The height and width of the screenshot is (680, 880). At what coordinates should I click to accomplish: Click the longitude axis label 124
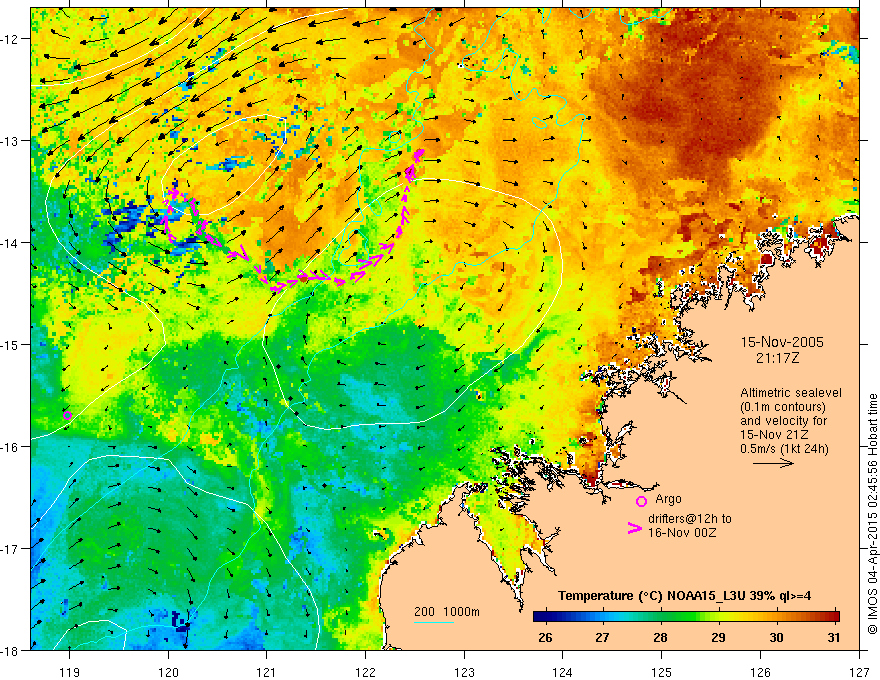click(x=563, y=672)
